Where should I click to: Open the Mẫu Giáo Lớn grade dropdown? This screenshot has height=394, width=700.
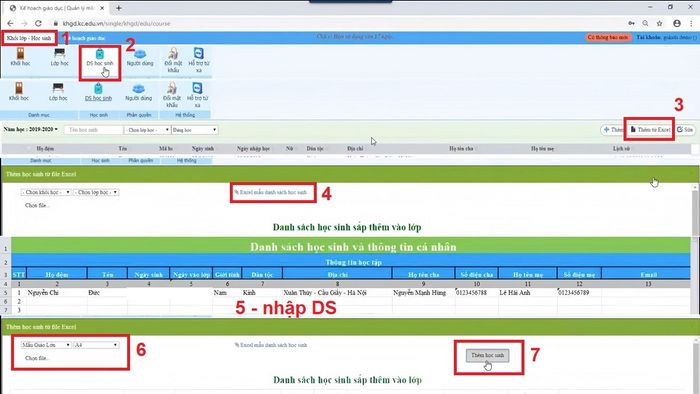pyautogui.click(x=46, y=345)
